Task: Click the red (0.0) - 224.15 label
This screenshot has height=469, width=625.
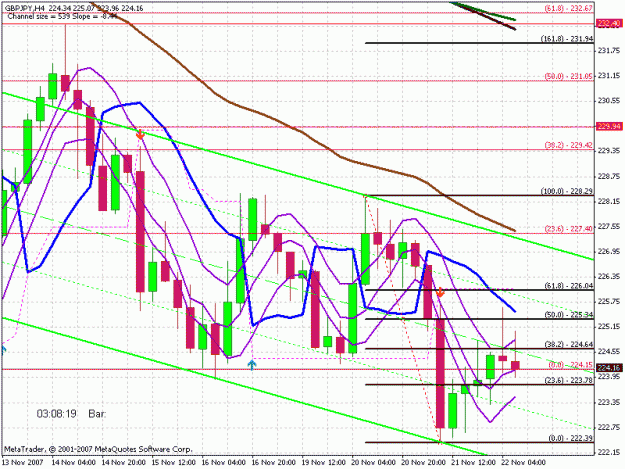Action: [570, 365]
